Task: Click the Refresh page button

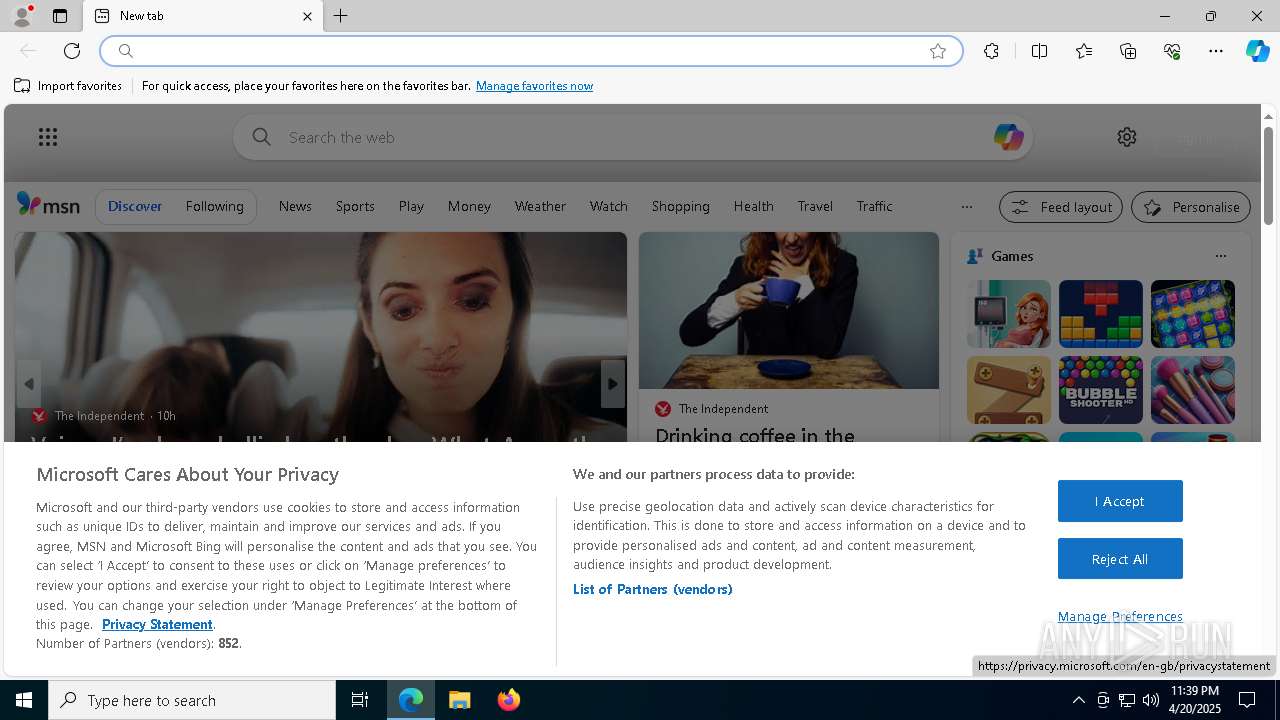Action: point(72,51)
